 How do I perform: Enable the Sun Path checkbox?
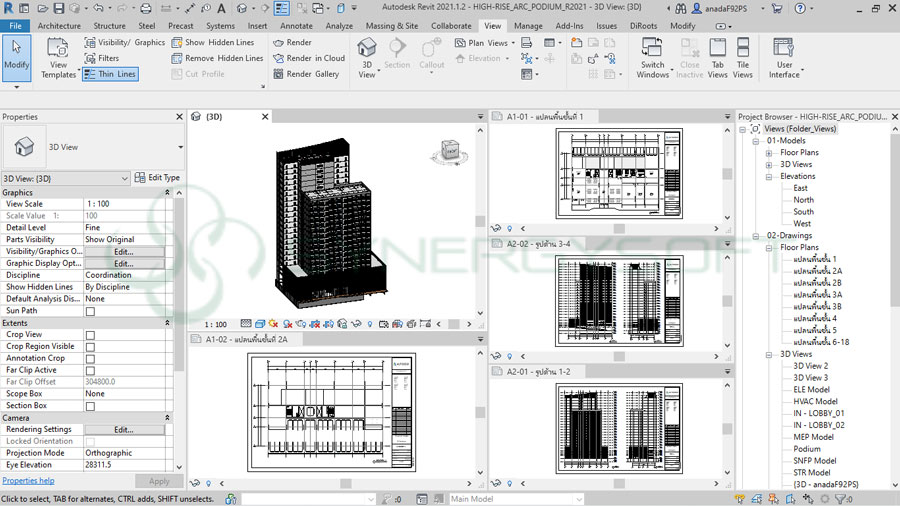pos(90,311)
